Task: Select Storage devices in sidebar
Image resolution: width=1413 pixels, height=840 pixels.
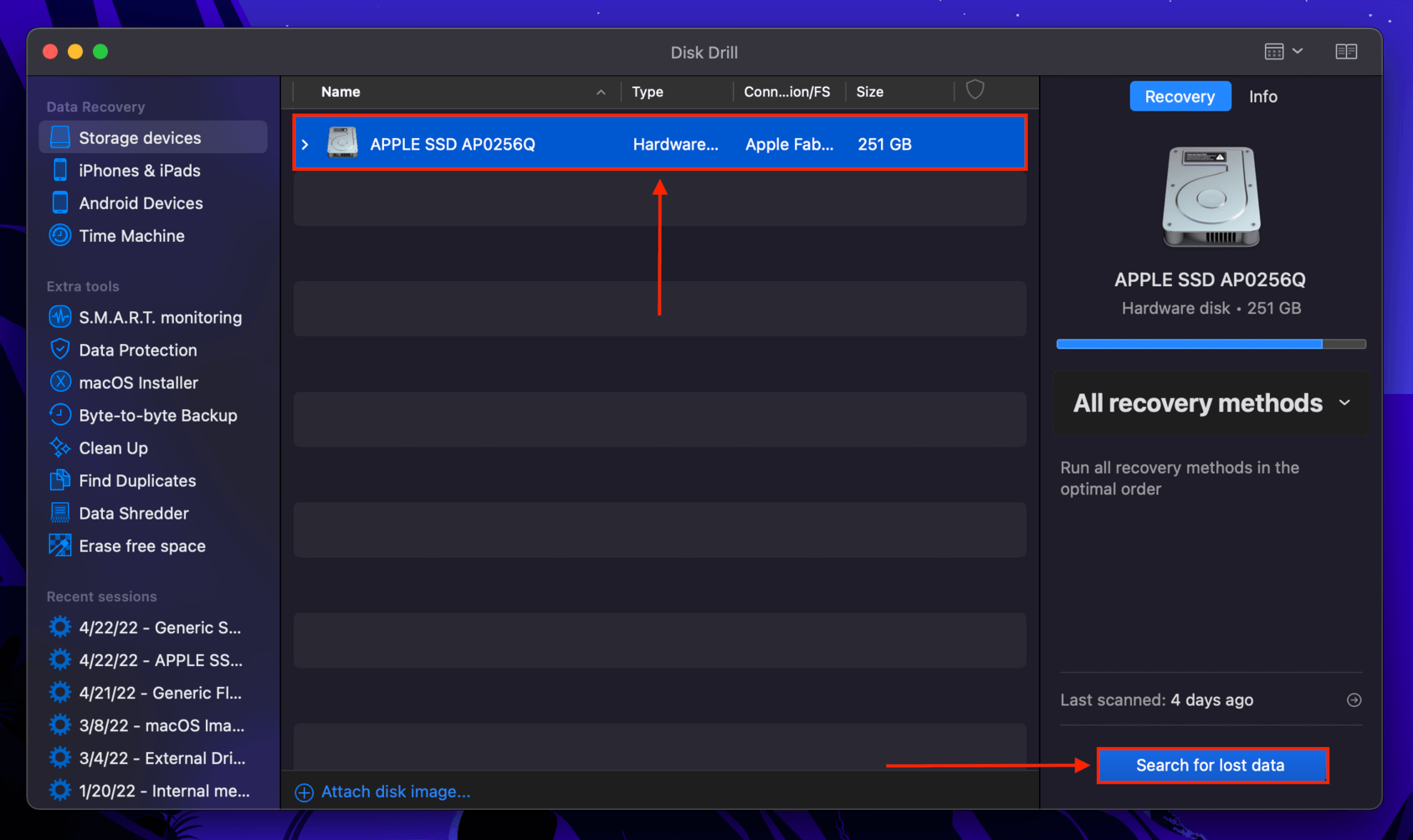Action: 153,137
